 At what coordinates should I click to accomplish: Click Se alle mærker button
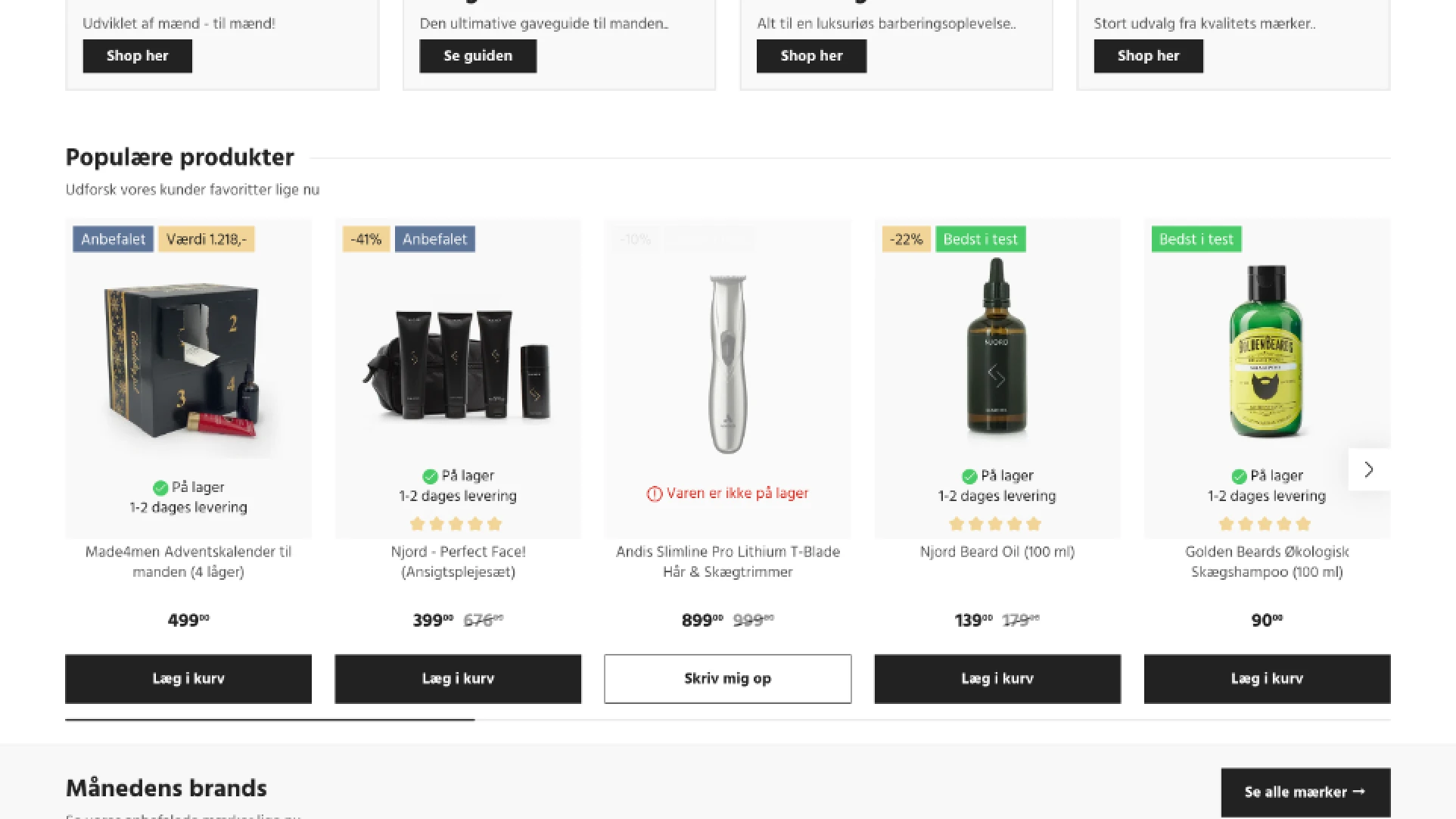1305,792
